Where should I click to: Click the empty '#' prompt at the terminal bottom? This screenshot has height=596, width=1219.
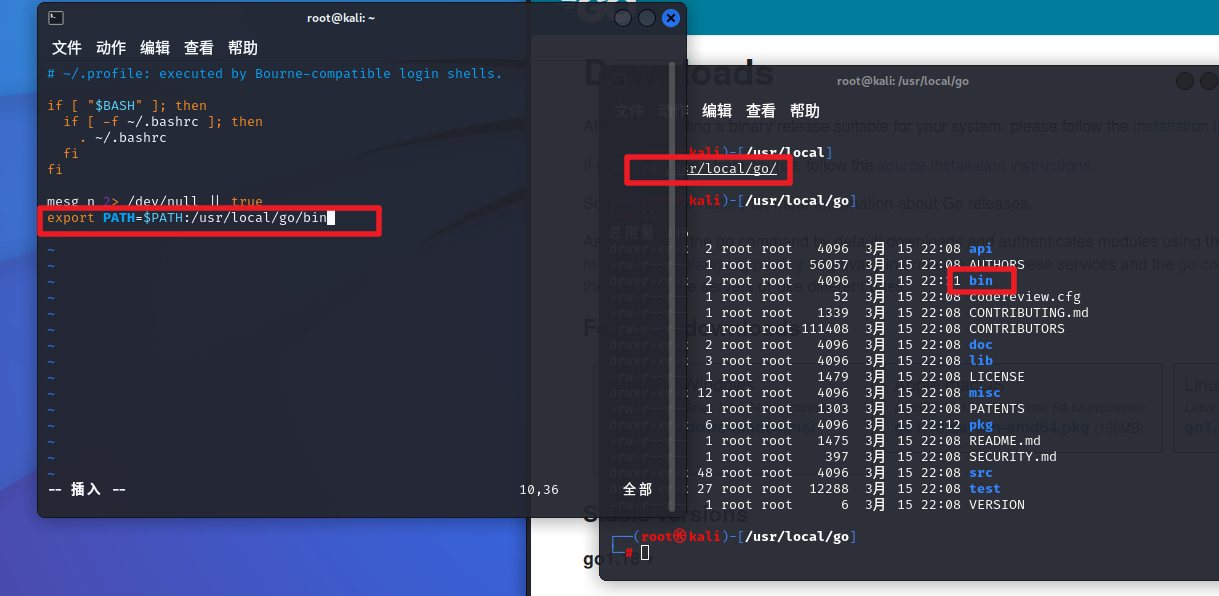[x=628, y=552]
